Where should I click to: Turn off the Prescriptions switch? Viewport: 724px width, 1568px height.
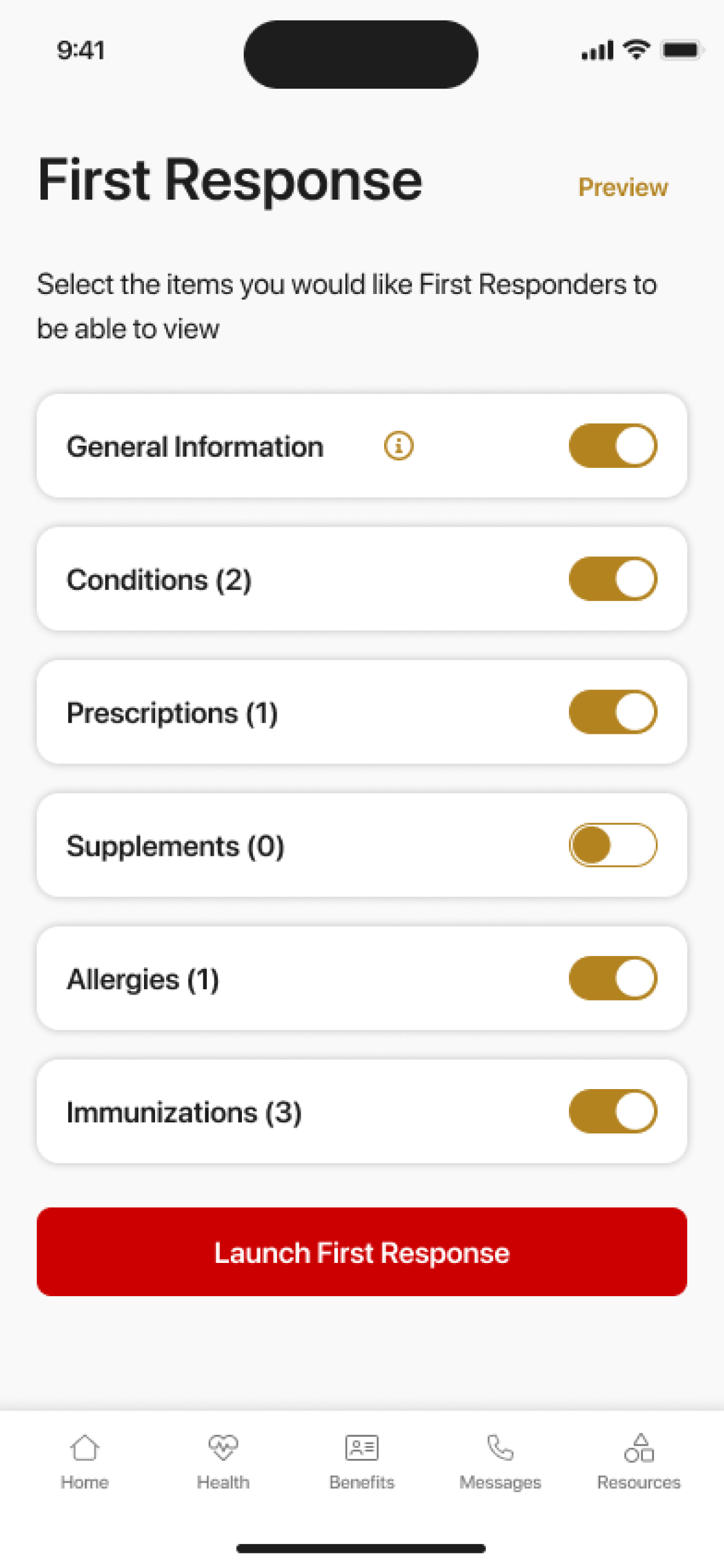tap(613, 712)
